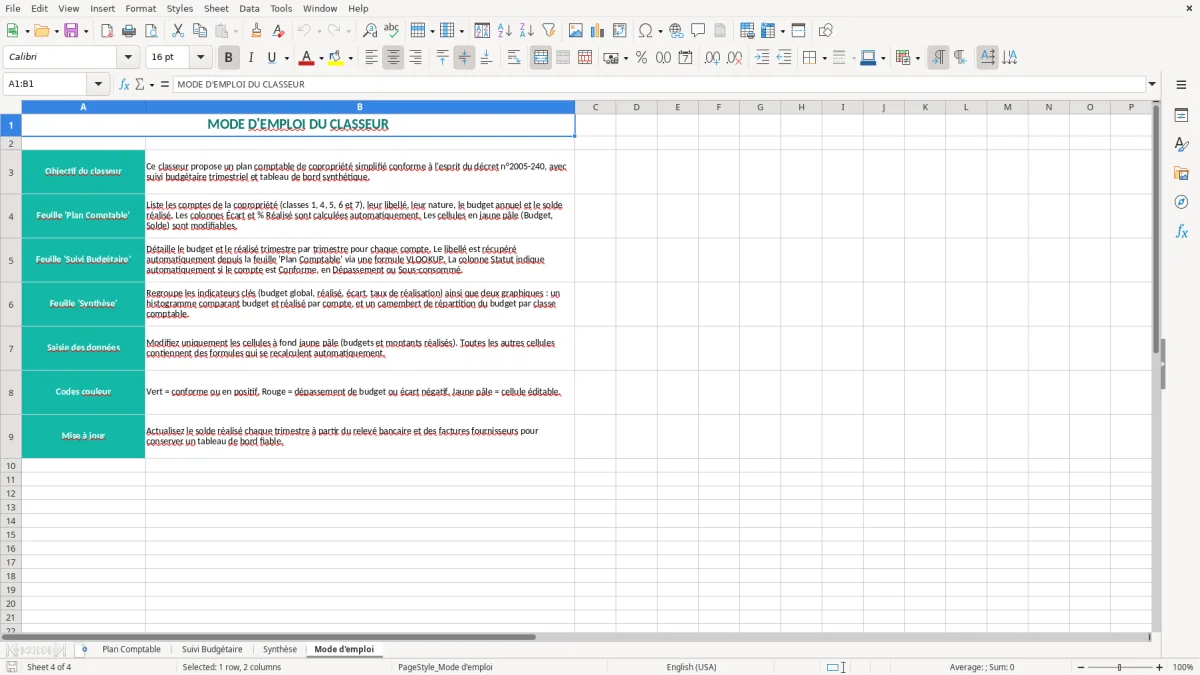The image size is (1200, 675).
Task: Click Add Decimal Place icon
Action: pyautogui.click(x=712, y=58)
